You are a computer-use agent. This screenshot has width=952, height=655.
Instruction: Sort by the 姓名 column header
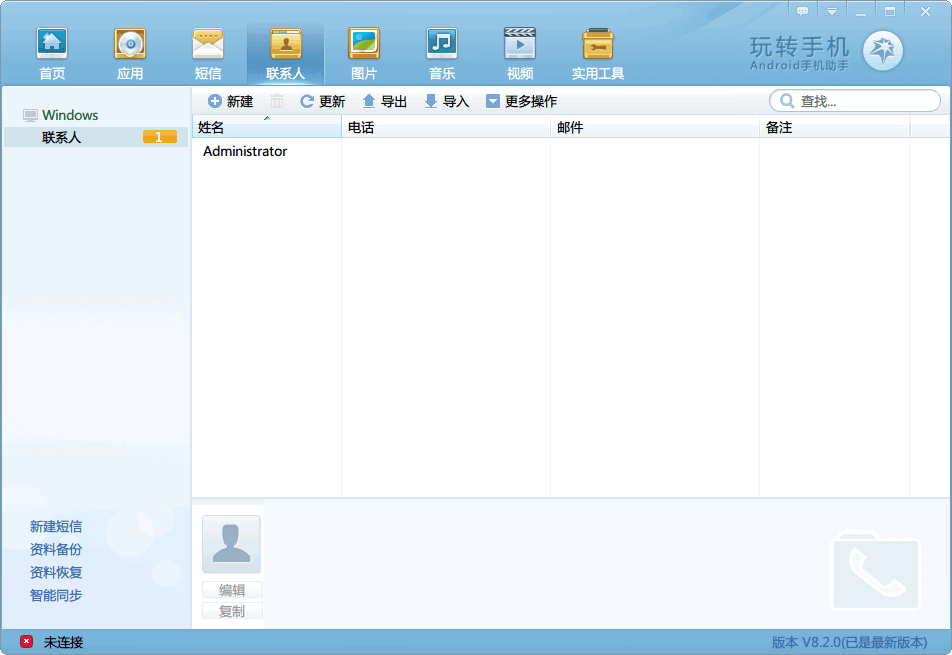(x=267, y=127)
